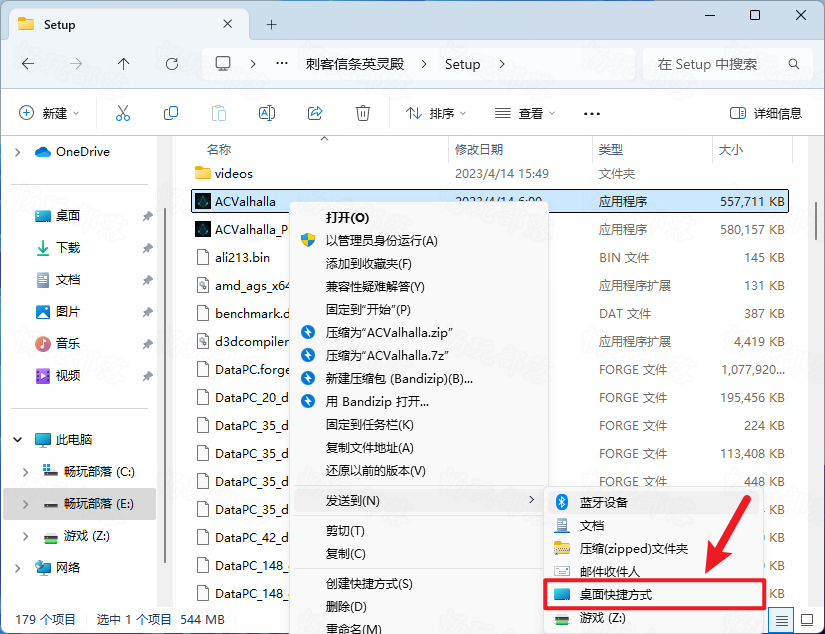Image resolution: width=825 pixels, height=634 pixels.
Task: Go forward with the right arrow
Action: 76,64
